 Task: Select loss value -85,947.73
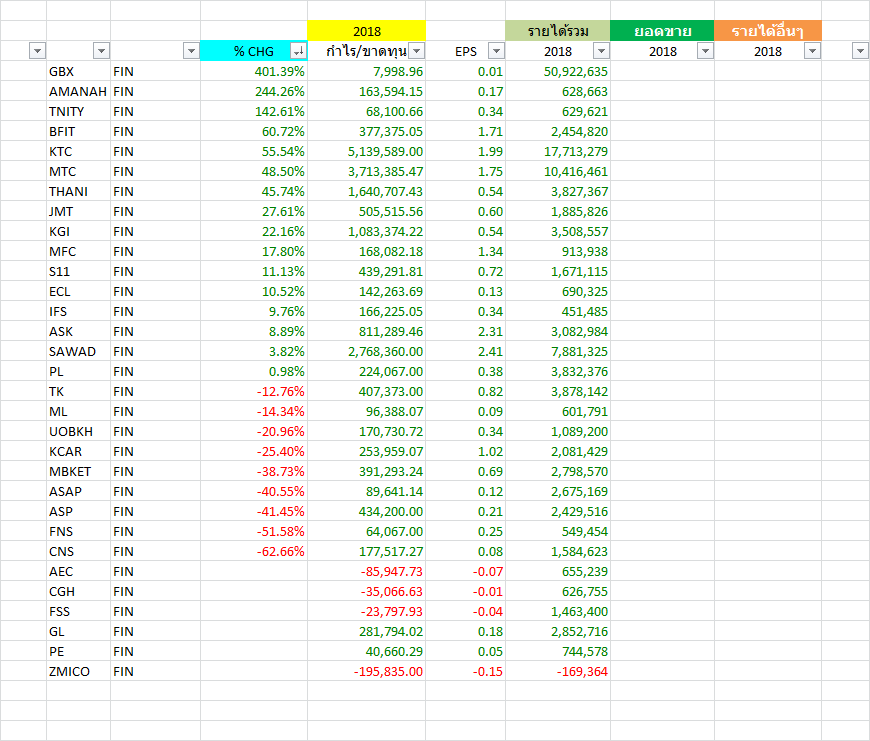coord(367,571)
